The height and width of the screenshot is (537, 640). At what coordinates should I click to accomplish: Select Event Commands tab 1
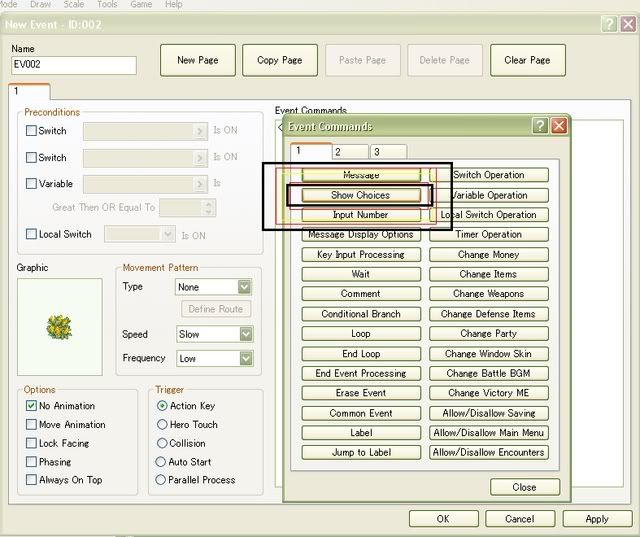click(x=311, y=151)
